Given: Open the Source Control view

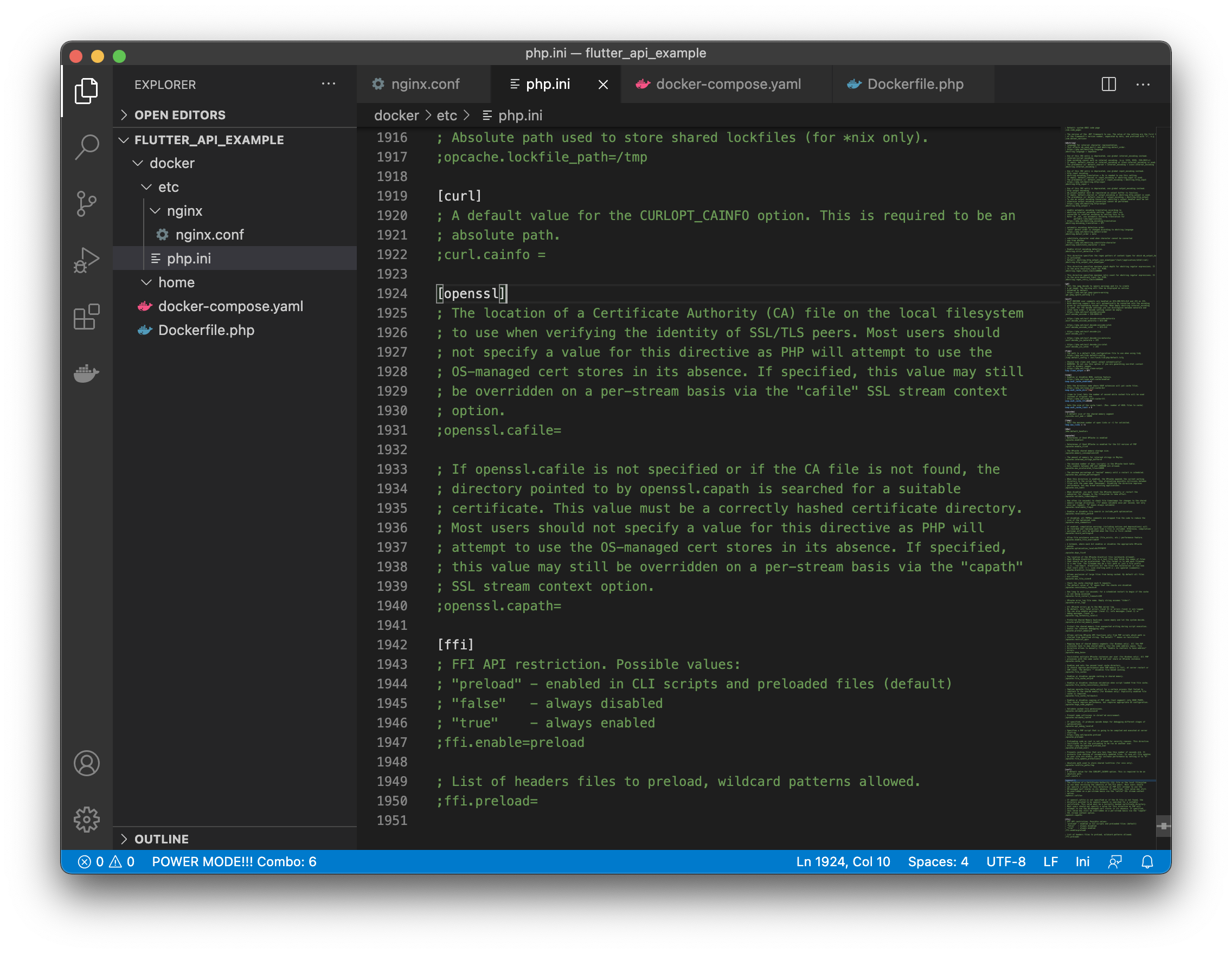Looking at the screenshot, I should tap(86, 204).
